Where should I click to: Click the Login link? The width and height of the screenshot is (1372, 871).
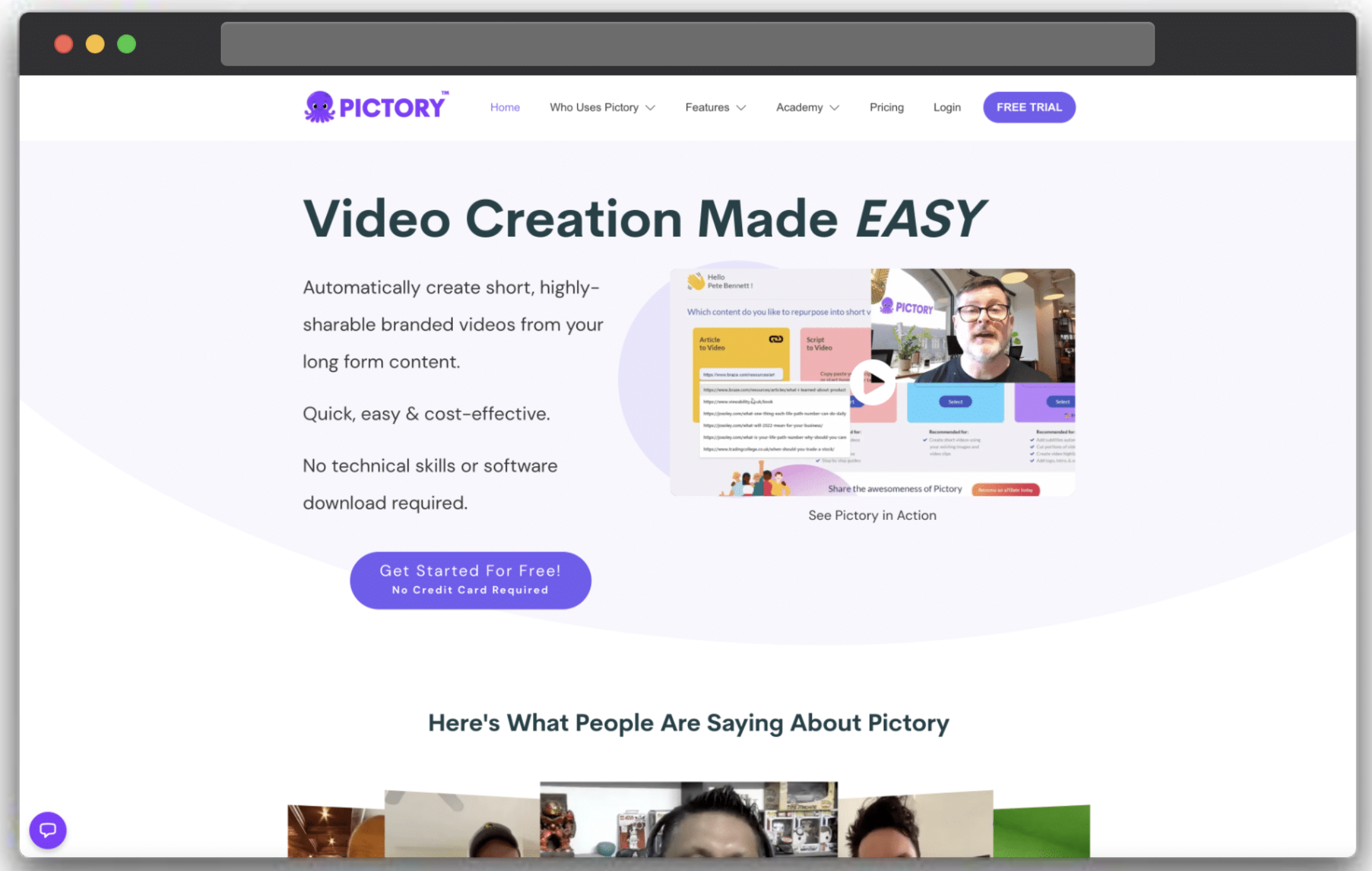tap(946, 107)
